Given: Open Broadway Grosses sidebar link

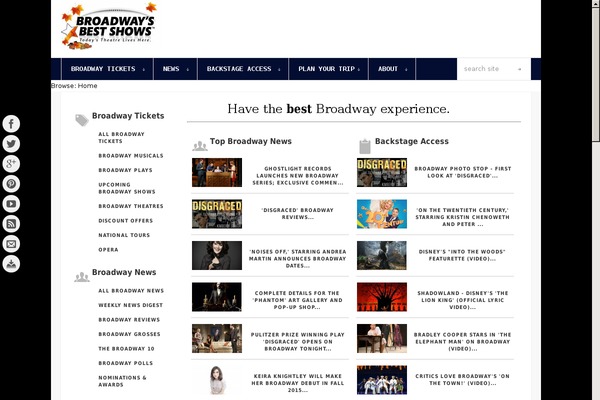Looking at the screenshot, I should pos(129,335).
